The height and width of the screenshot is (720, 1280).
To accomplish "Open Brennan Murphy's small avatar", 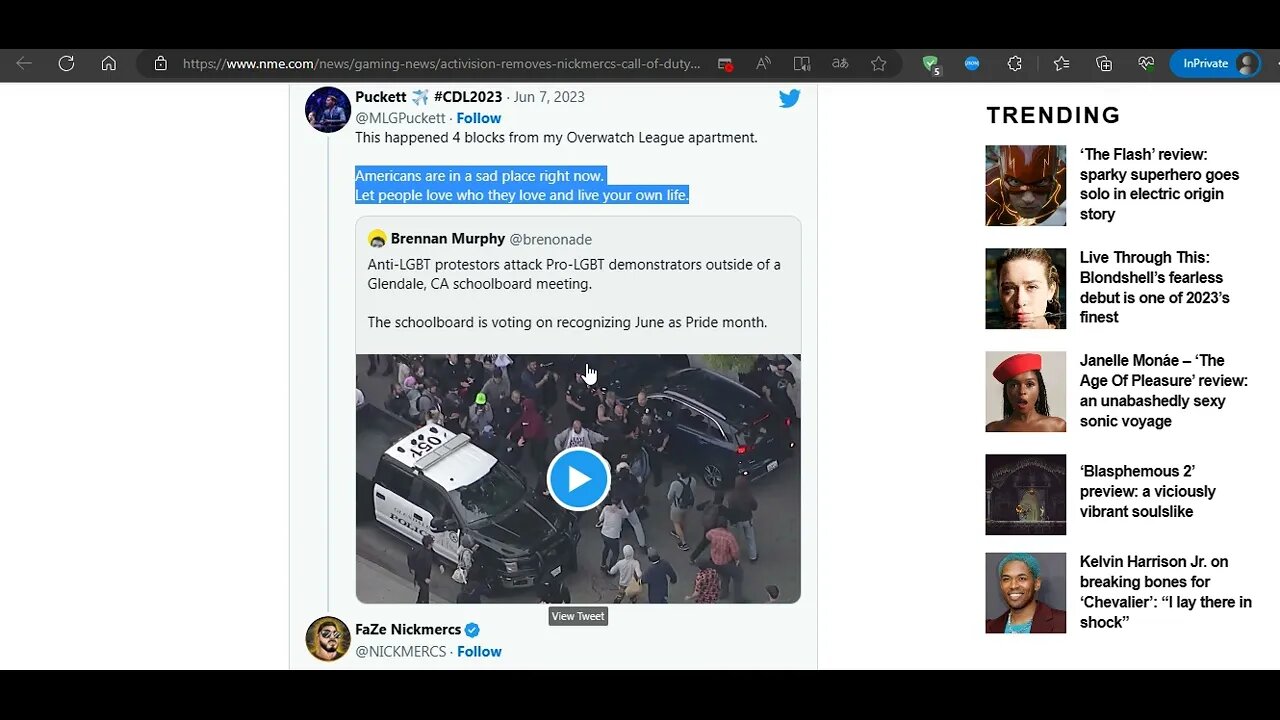I will [377, 239].
